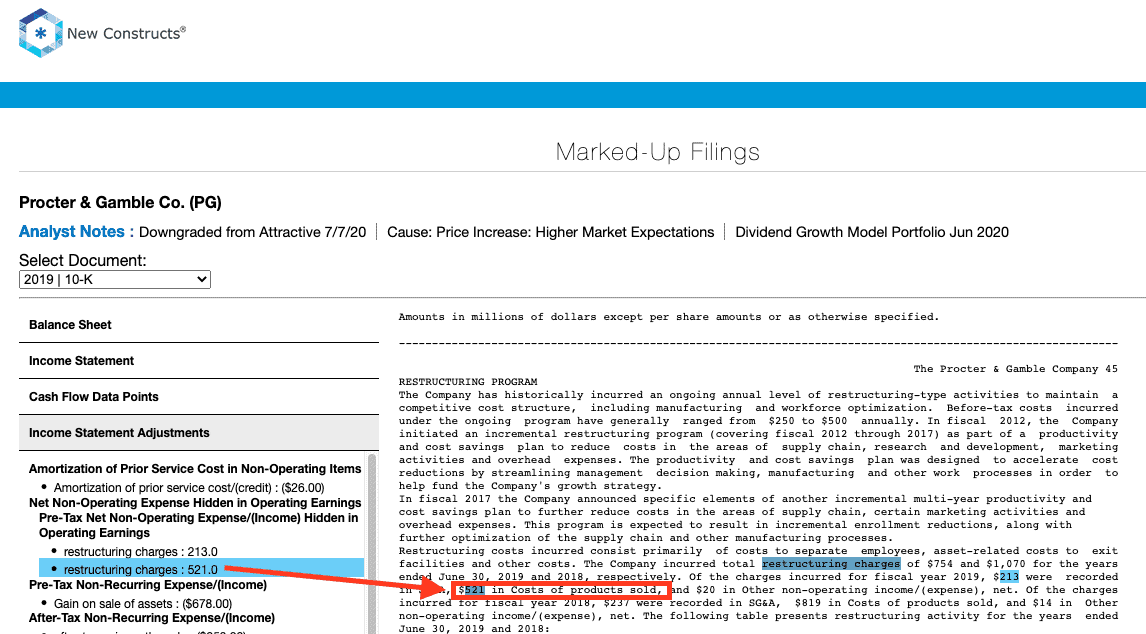Click the Pre-Tax Net Non-Operating Expense/(Income) subheading
This screenshot has height=634, width=1146.
[198, 525]
